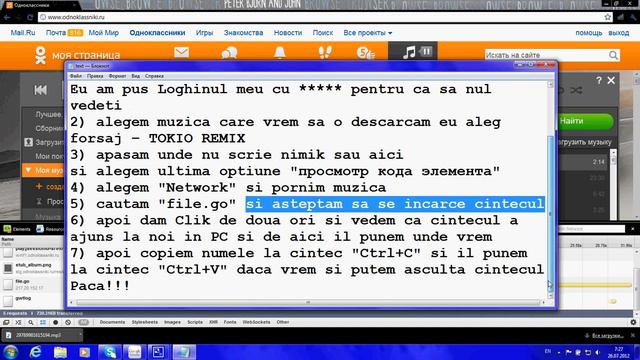Click the Notepad horizontal scrollbar
Image resolution: width=640 pixels, height=360 pixels.
tap(308, 302)
